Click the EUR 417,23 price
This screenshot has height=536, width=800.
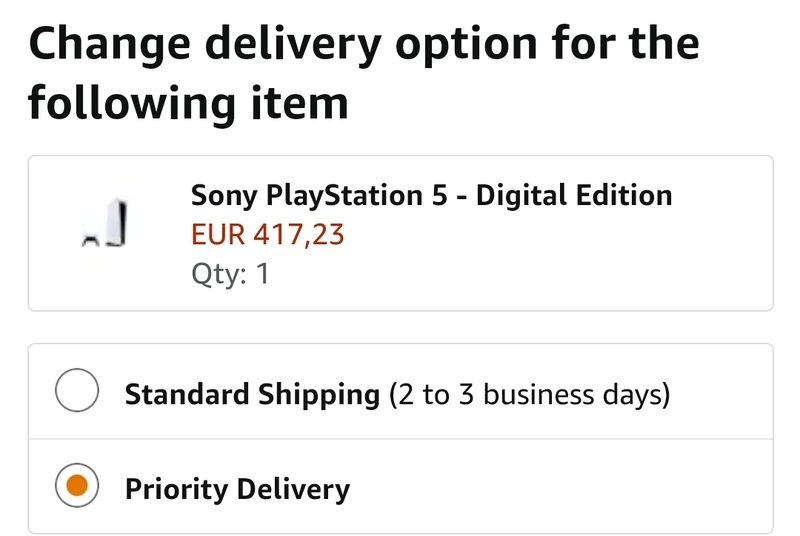point(268,234)
